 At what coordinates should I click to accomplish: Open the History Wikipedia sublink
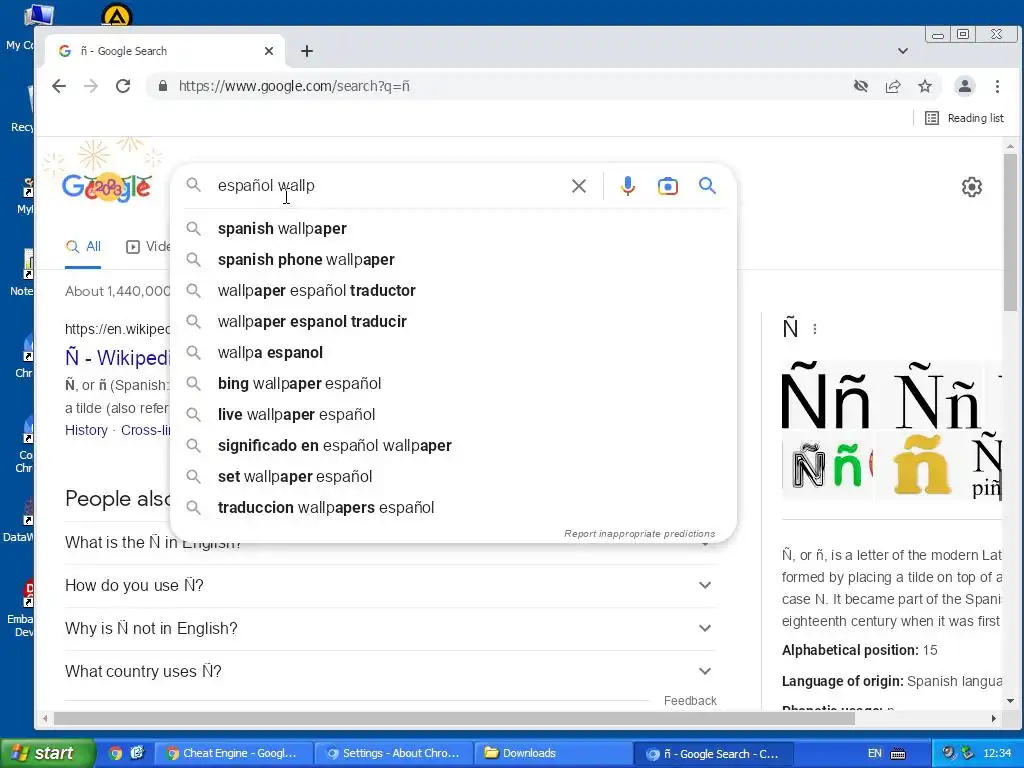click(86, 430)
